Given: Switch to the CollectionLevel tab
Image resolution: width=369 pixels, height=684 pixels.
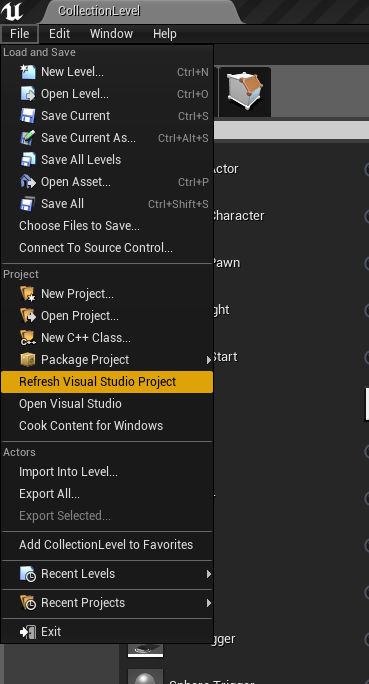Looking at the screenshot, I should pyautogui.click(x=99, y=11).
